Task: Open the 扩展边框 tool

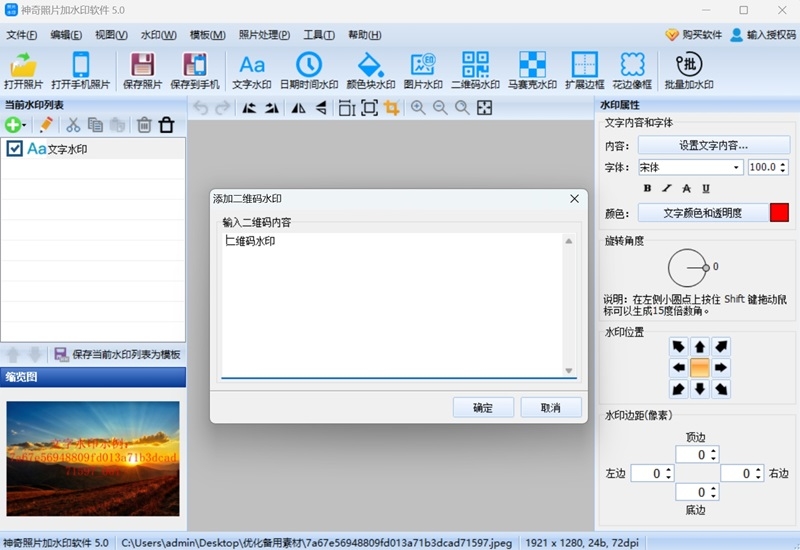Action: (585, 71)
